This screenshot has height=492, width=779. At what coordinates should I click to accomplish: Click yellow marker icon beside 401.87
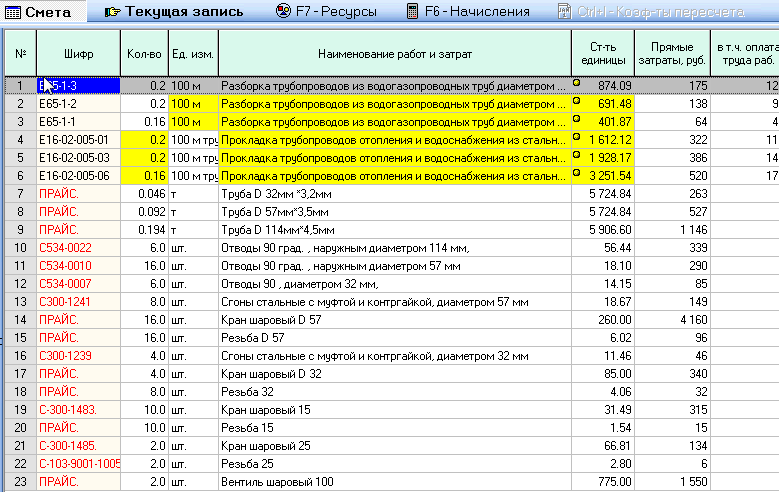click(x=577, y=118)
